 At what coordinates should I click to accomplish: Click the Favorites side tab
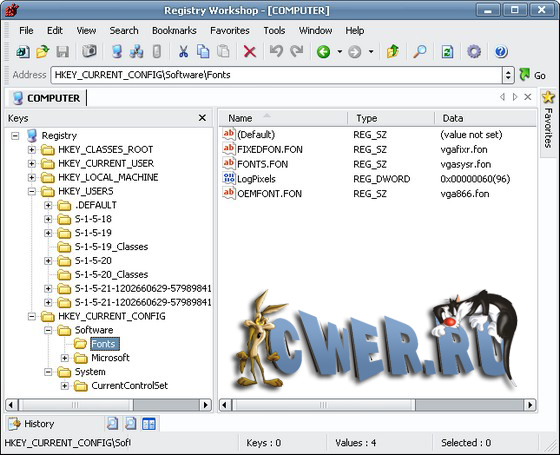click(x=548, y=120)
